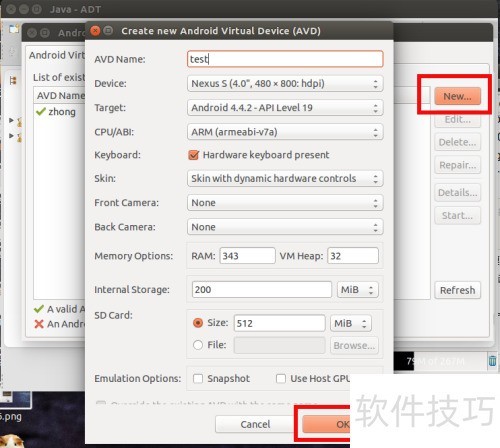500x448 pixels.
Task: Click Cancel in the Create AVD dialog
Action: pos(256,424)
